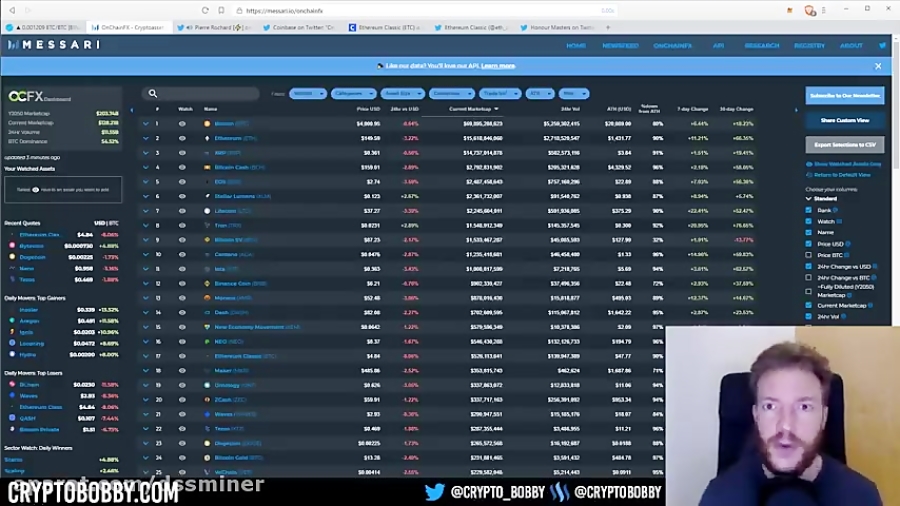
Task: Click the Monero logo in row 13
Action: [x=207, y=298]
